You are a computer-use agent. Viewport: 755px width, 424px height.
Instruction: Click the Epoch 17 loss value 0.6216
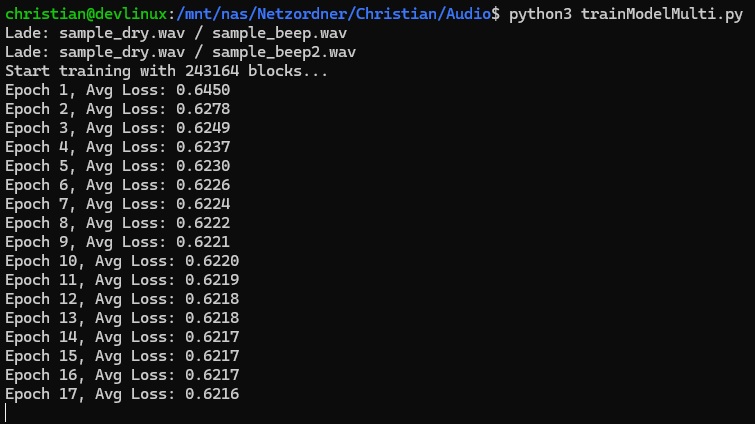point(212,394)
